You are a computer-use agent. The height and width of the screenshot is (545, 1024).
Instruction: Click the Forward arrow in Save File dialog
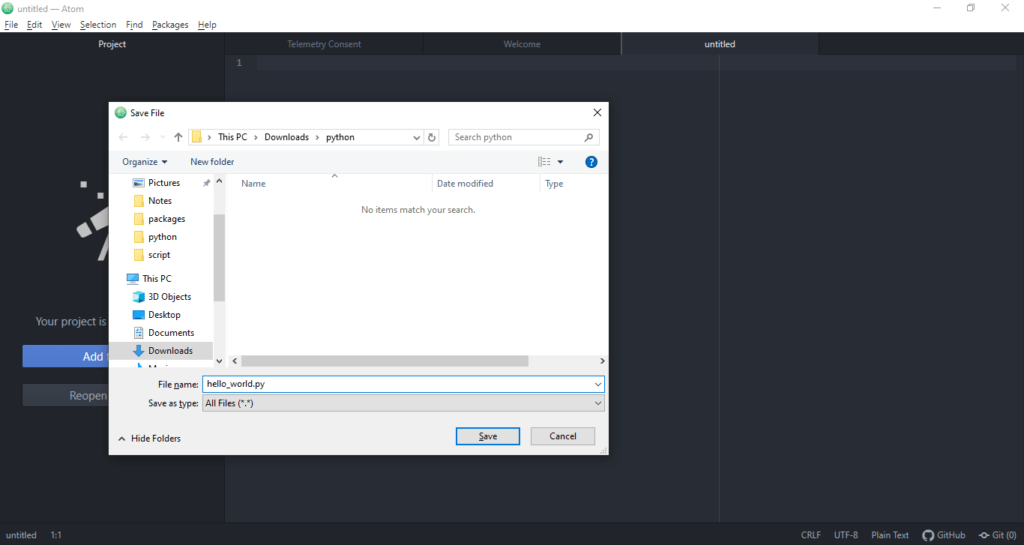click(145, 137)
